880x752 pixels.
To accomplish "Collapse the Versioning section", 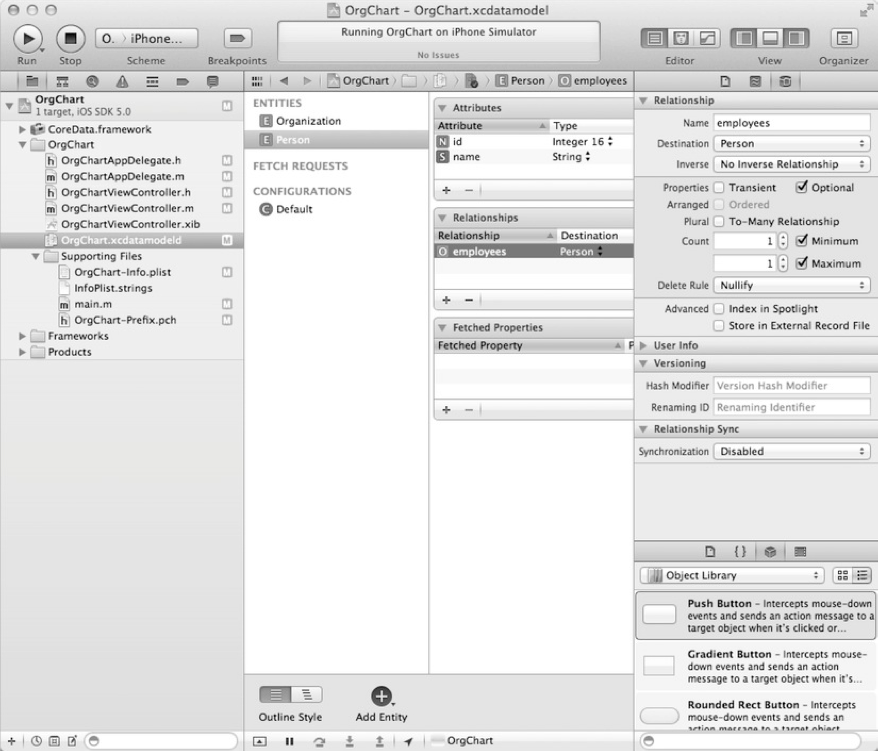I will click(644, 364).
